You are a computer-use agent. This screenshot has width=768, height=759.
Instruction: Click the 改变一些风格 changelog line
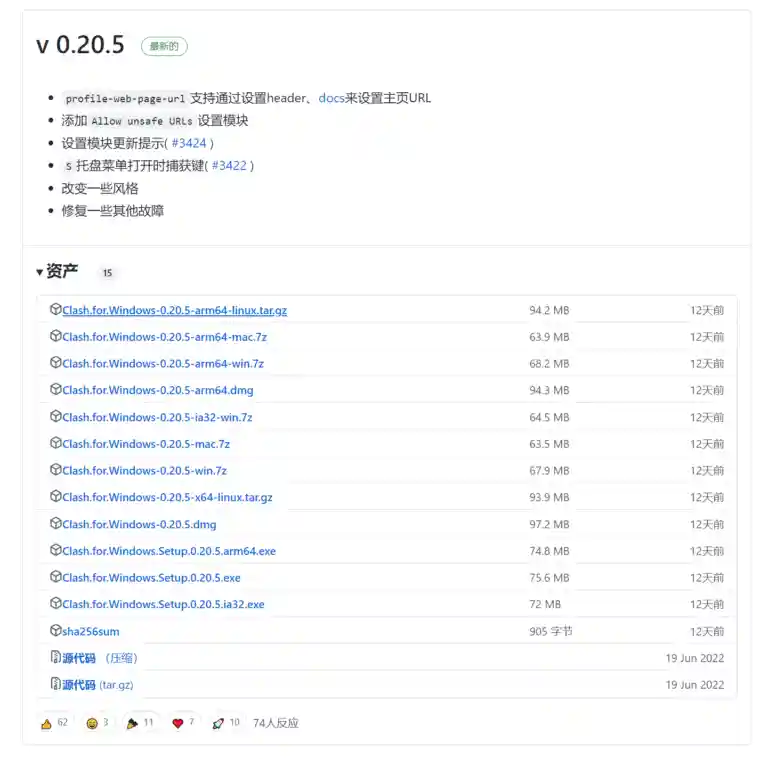click(100, 188)
